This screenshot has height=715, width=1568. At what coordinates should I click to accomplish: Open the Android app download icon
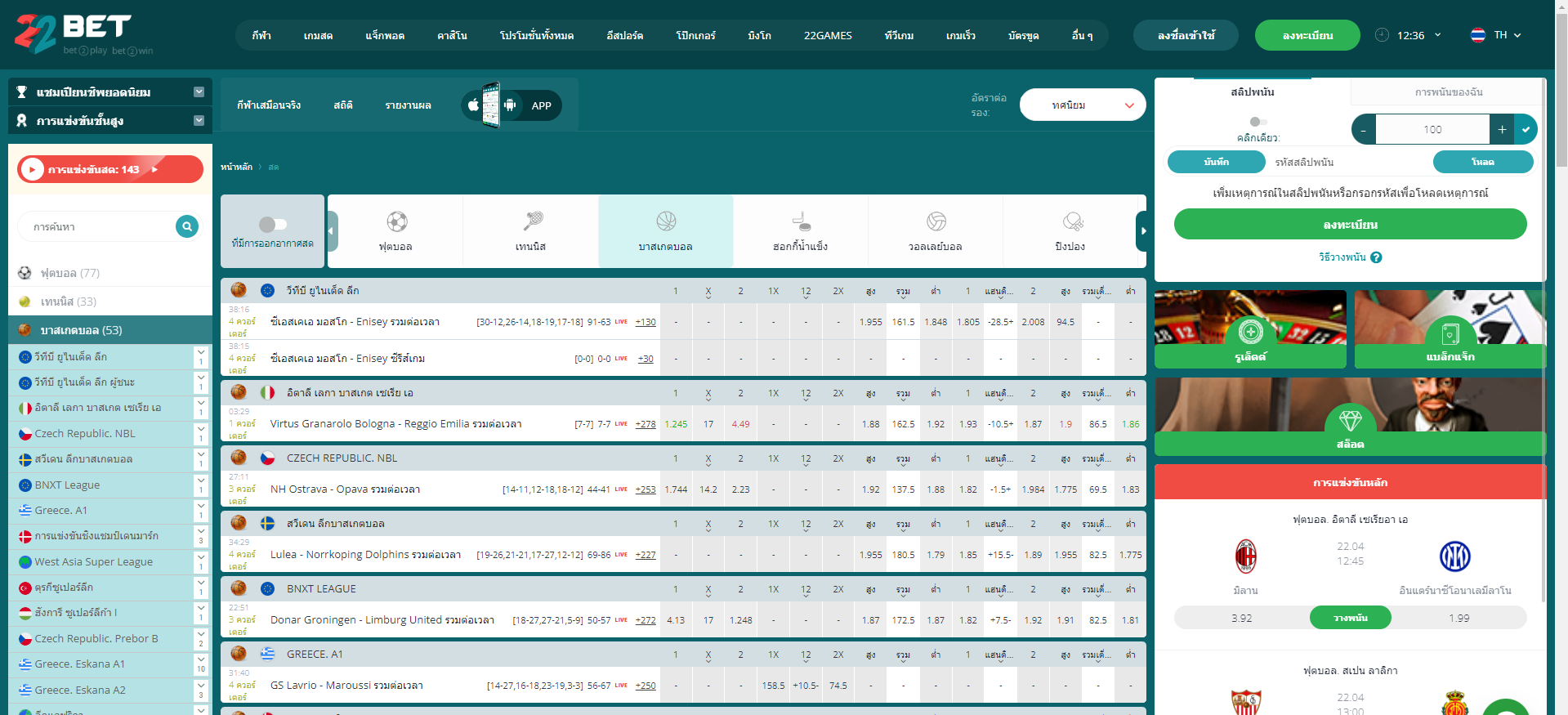510,105
